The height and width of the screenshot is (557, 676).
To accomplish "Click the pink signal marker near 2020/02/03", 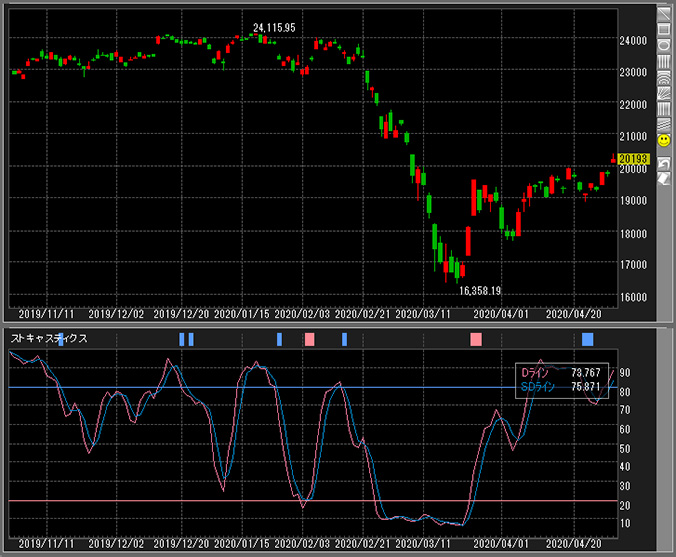I will click(x=310, y=339).
